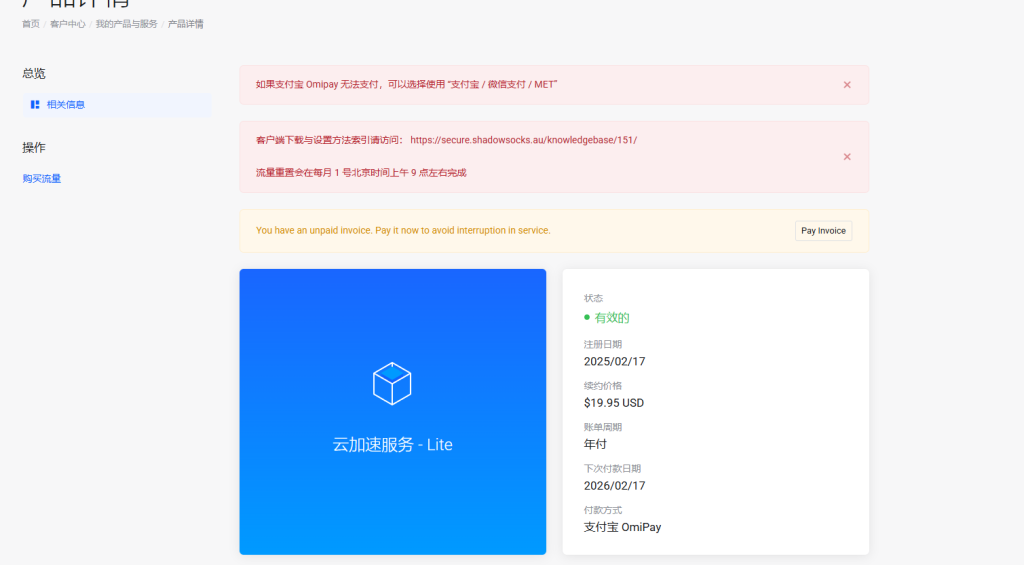Select next payment date 2026/02/17
Viewport: 1024px width, 565px height.
tap(615, 486)
